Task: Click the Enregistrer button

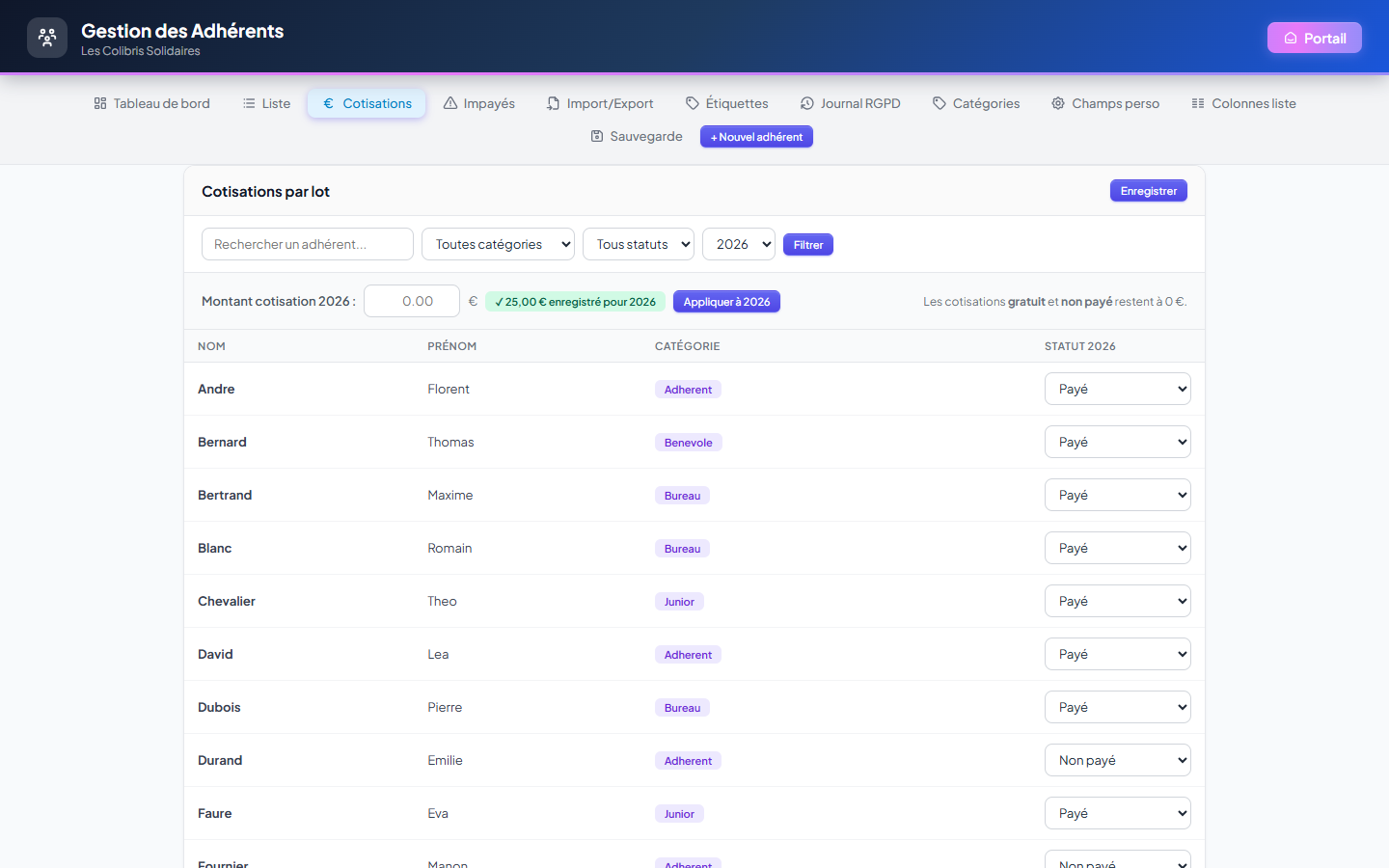Action: [1149, 191]
